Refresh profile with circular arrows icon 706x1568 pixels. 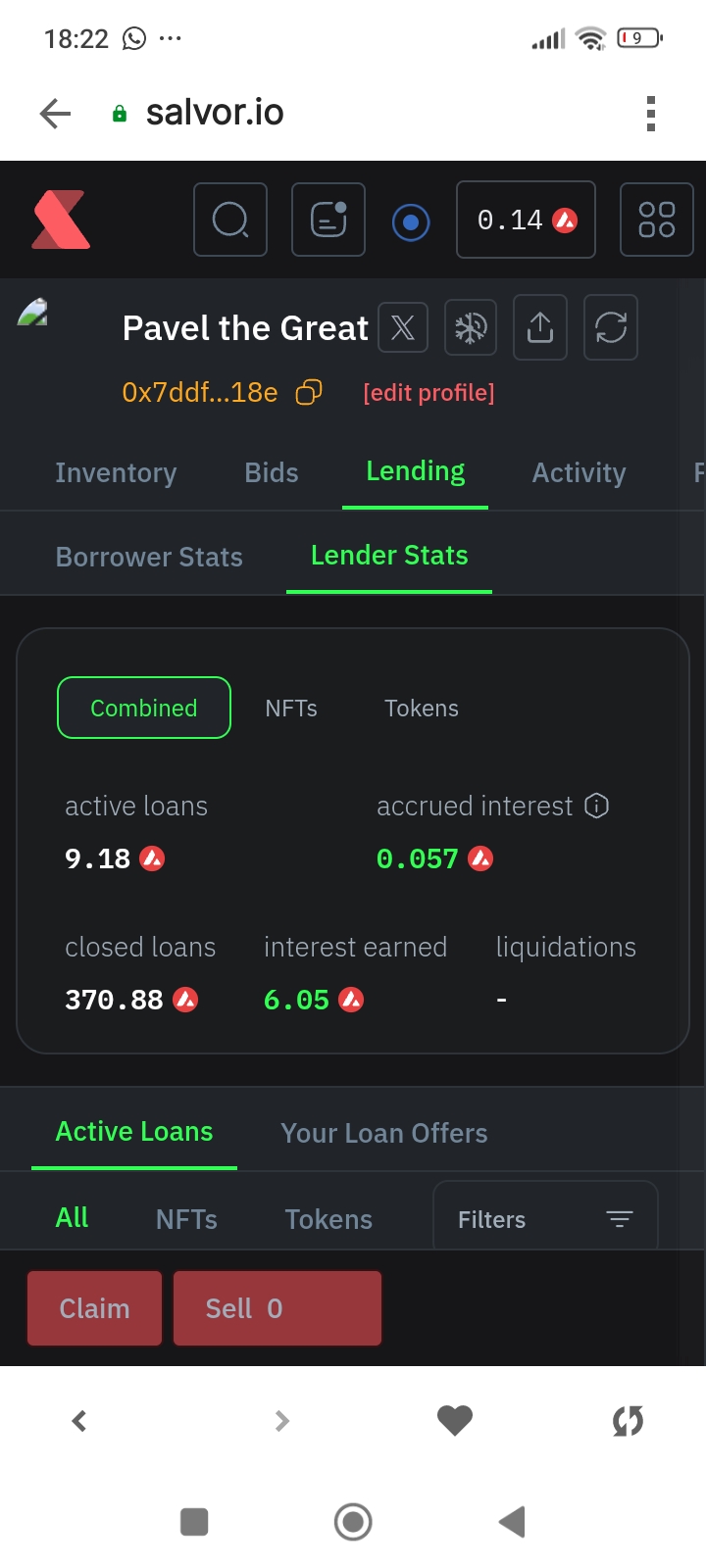point(610,327)
